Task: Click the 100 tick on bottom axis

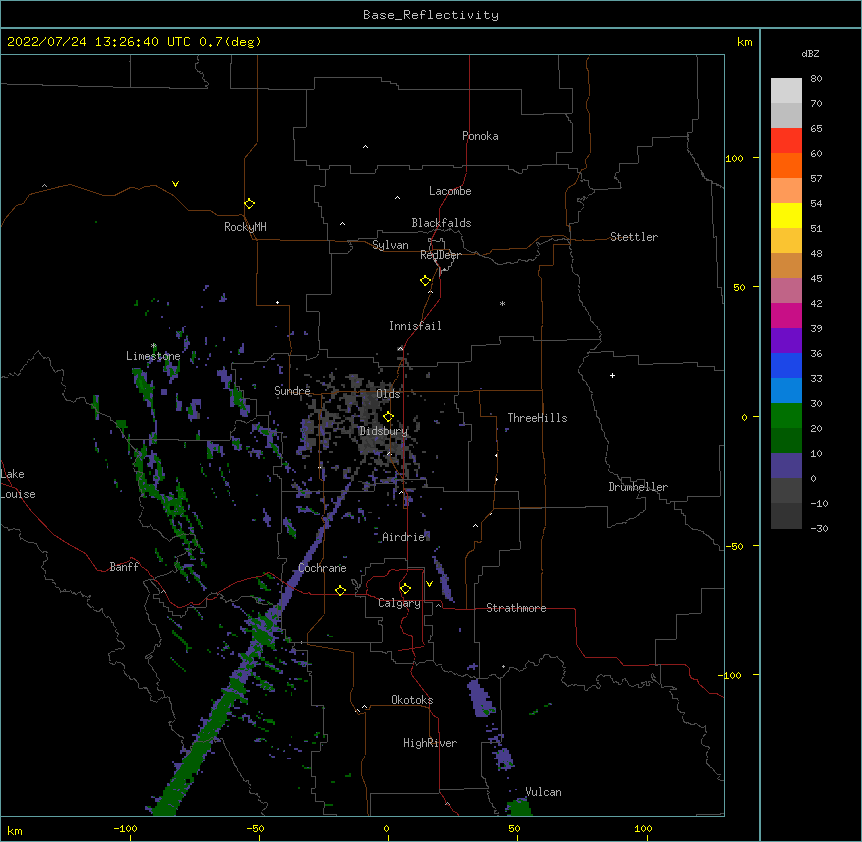Action: click(x=643, y=828)
